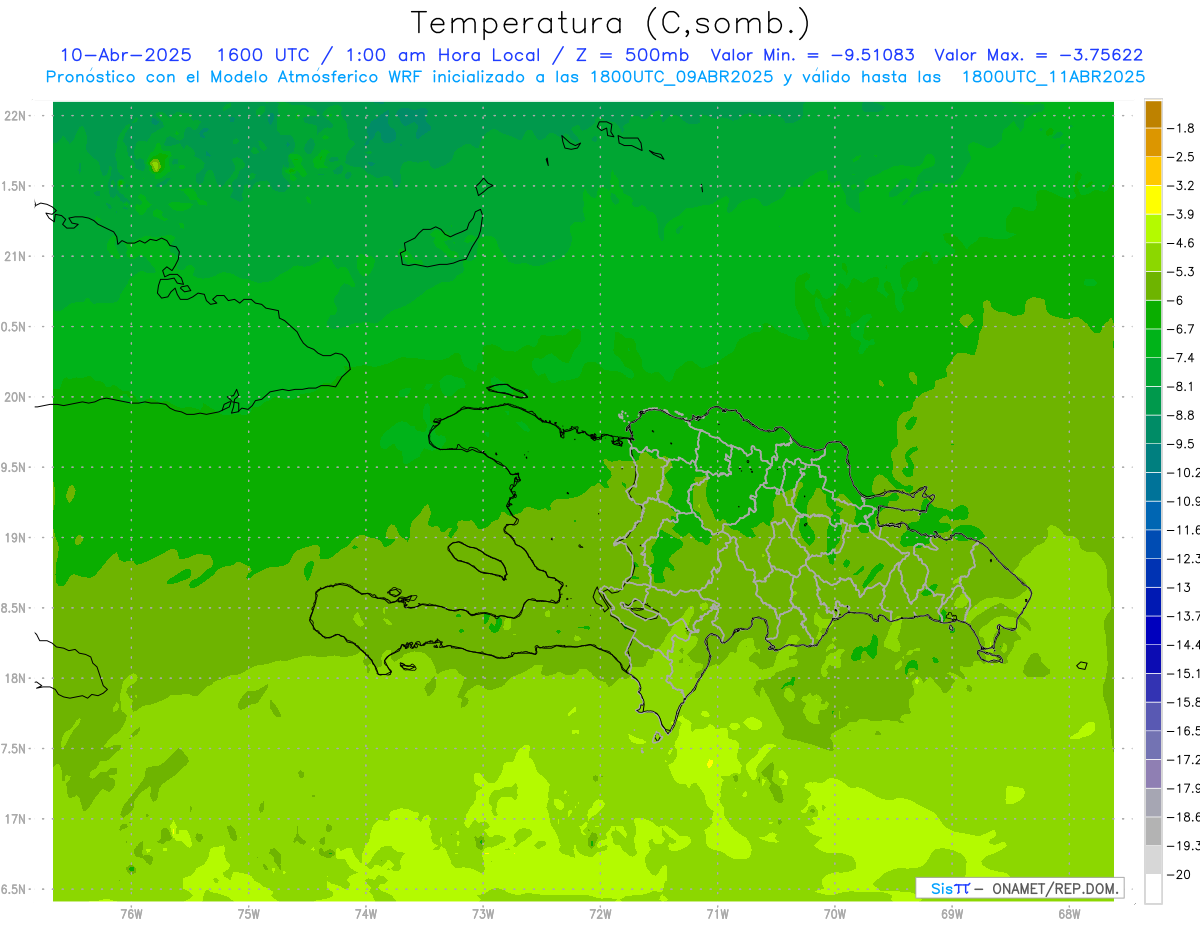
Task: Click the '76W' longitude label
Action: [131, 914]
